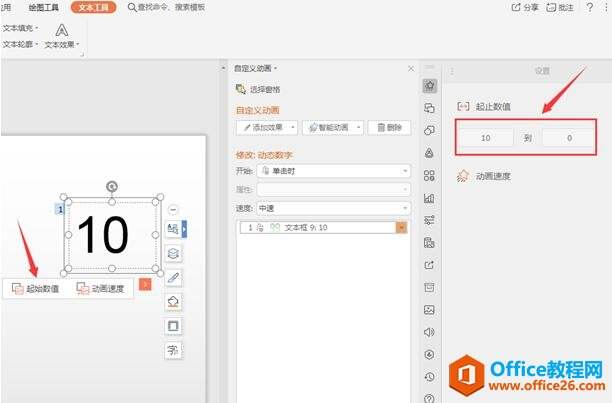The width and height of the screenshot is (612, 403).
Task: Open the 文本填充 dropdown
Action: 20,28
